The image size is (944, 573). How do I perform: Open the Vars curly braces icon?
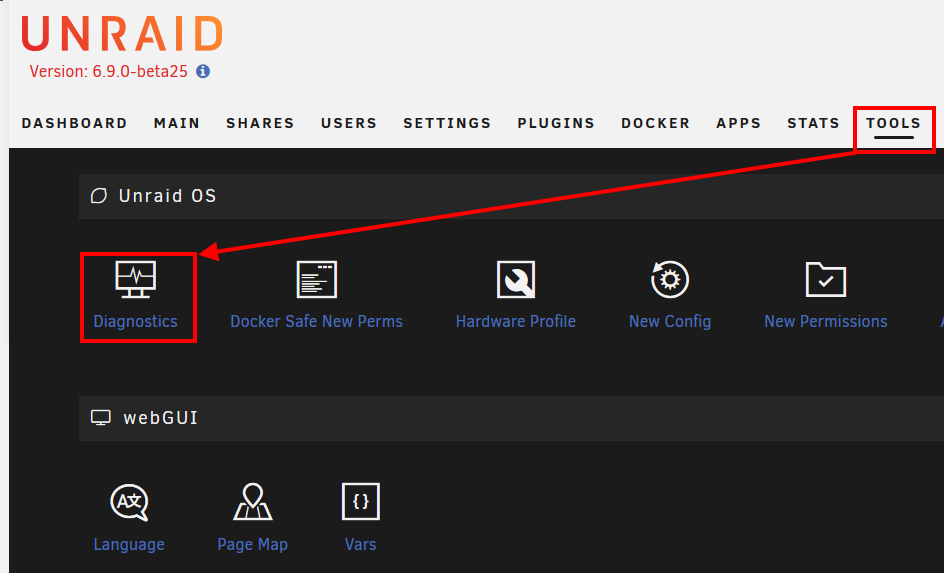tap(361, 501)
